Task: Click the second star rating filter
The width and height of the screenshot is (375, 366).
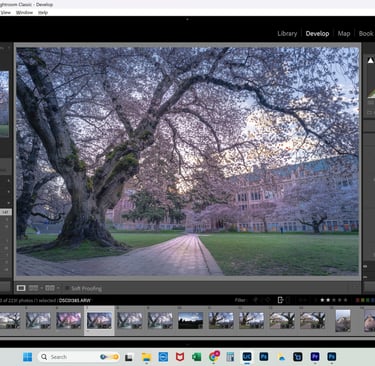Action: 328,300
